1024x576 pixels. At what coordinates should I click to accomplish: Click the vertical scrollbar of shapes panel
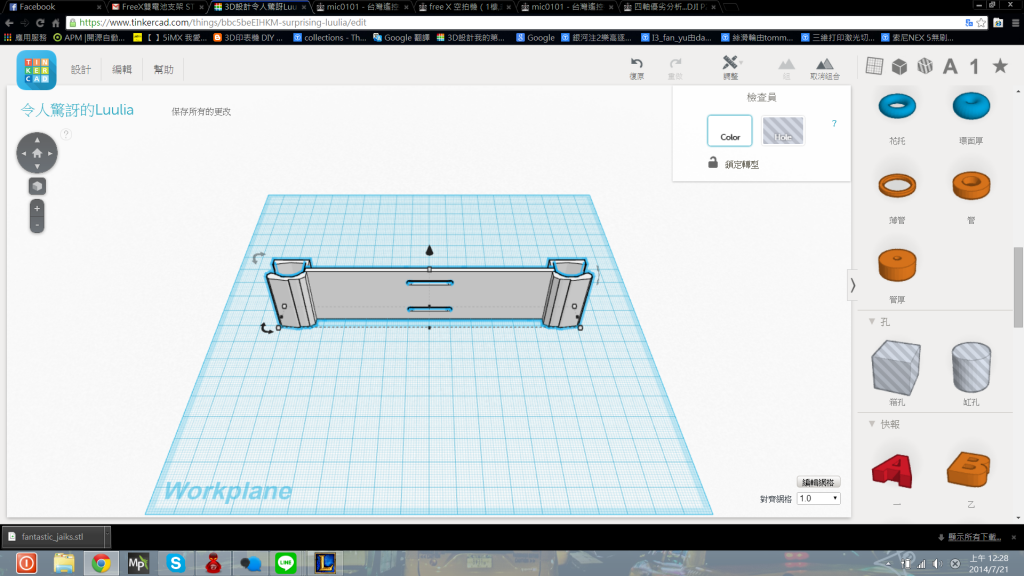[1018, 287]
